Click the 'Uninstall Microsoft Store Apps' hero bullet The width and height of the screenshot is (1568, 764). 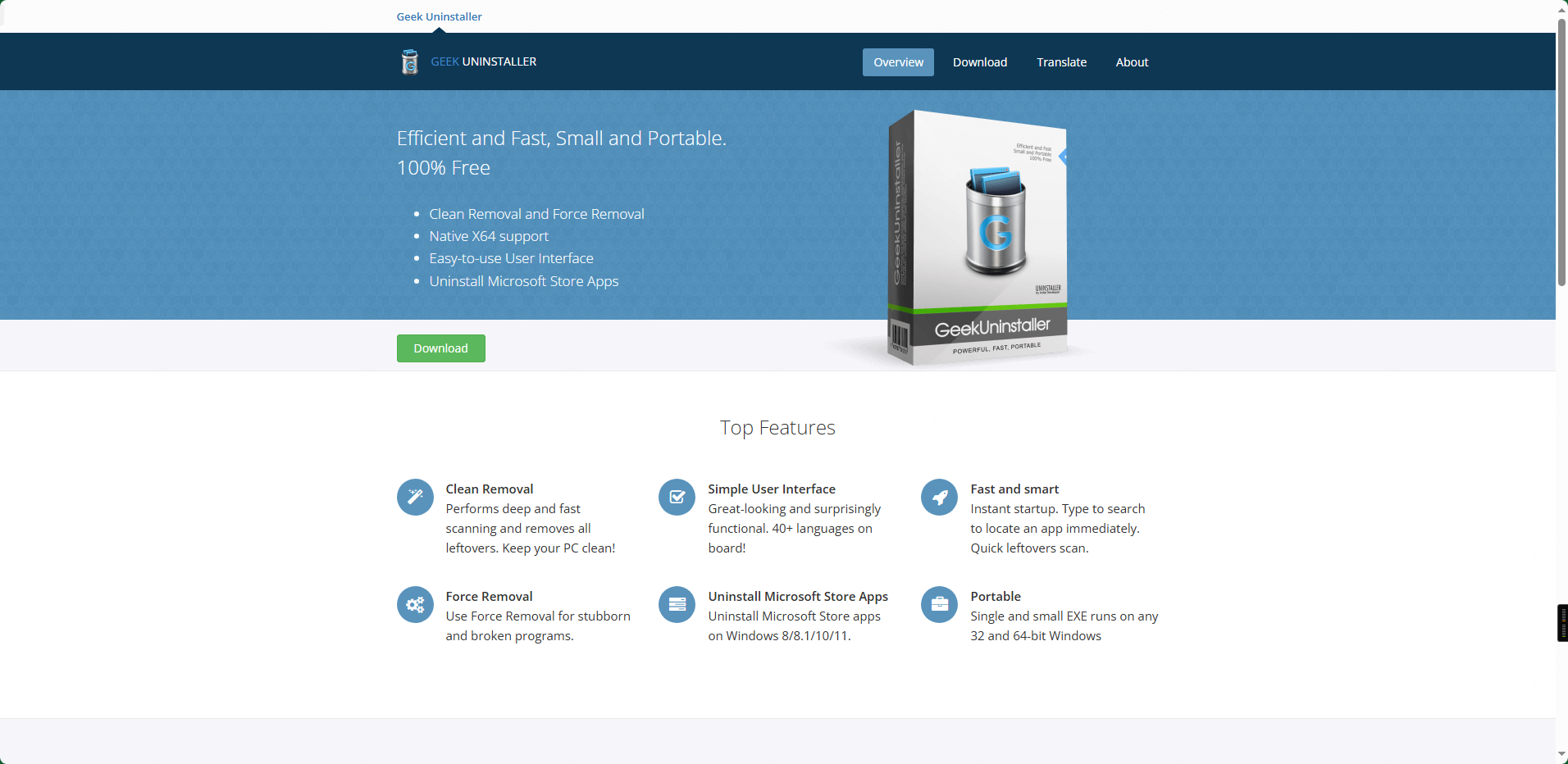pyautogui.click(x=524, y=281)
